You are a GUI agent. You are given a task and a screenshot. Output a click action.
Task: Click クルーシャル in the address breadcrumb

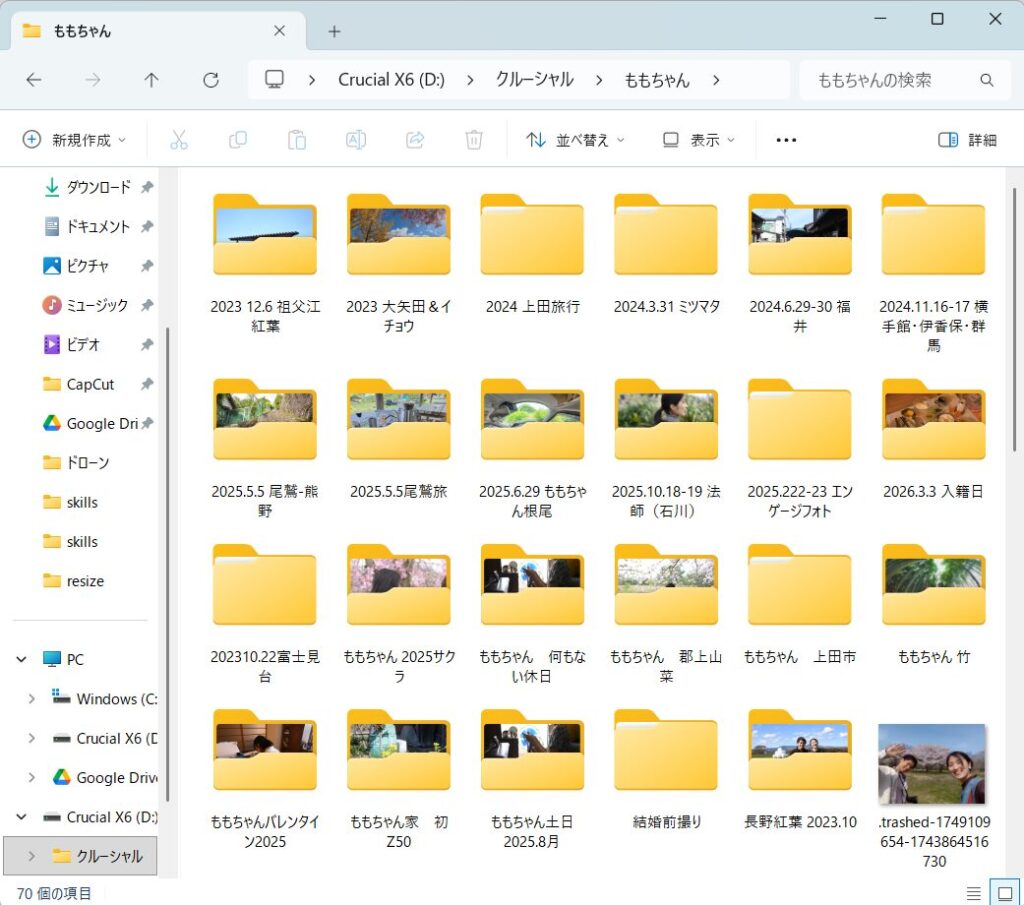click(534, 80)
